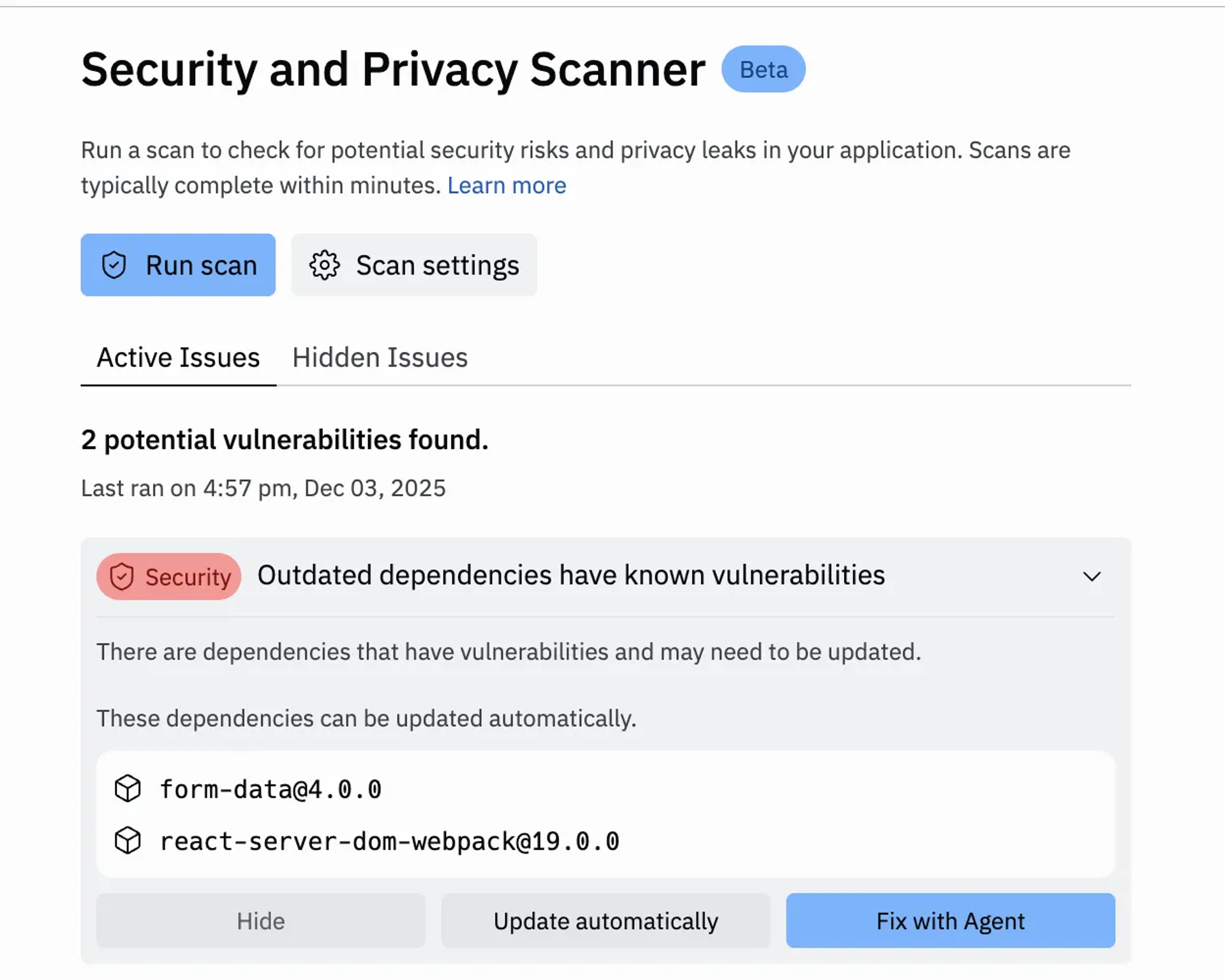Click Fix with Agent
The width and height of the screenshot is (1225, 980).
click(949, 921)
